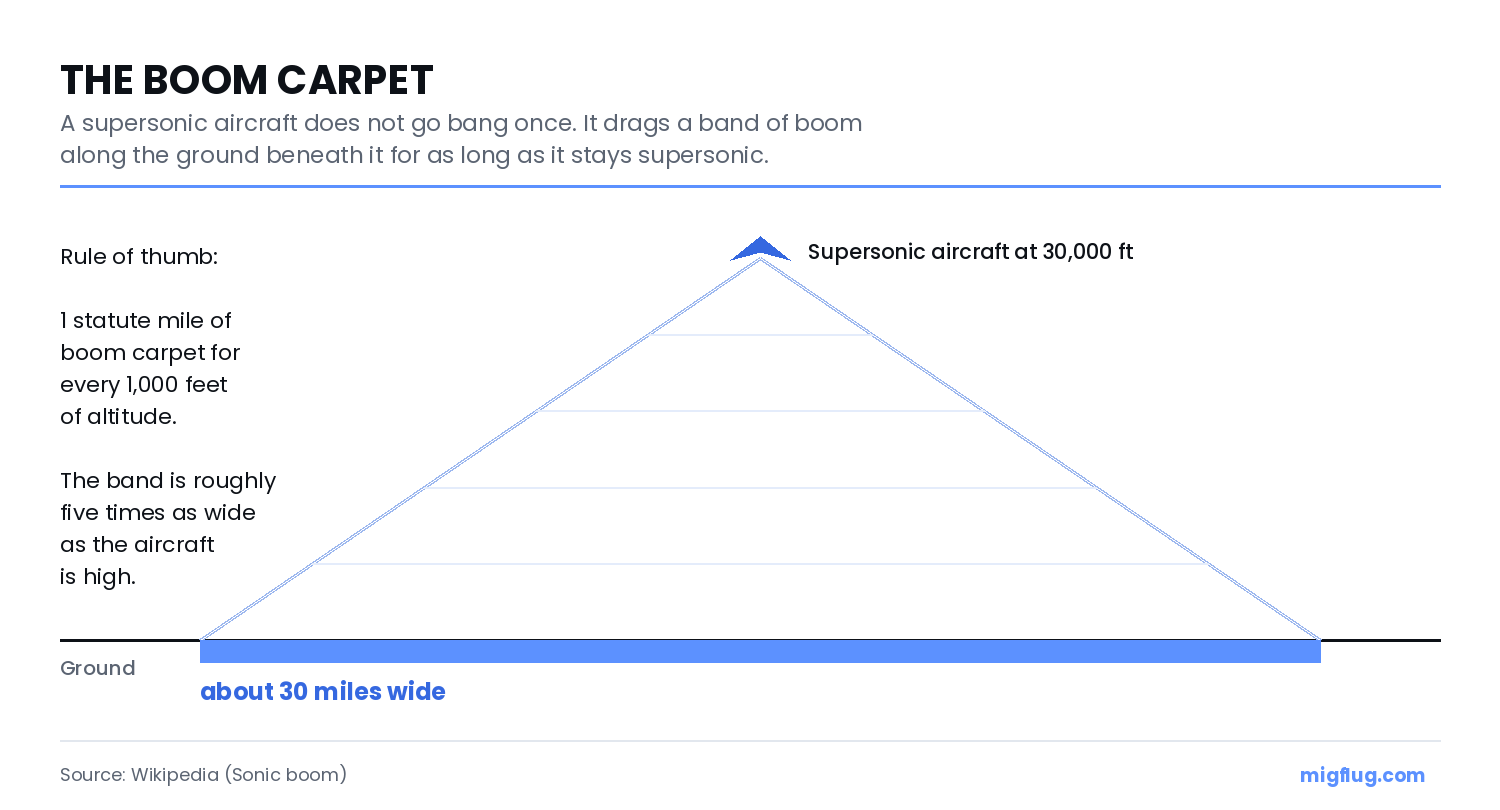Click the migflug.com link

pos(1362,775)
